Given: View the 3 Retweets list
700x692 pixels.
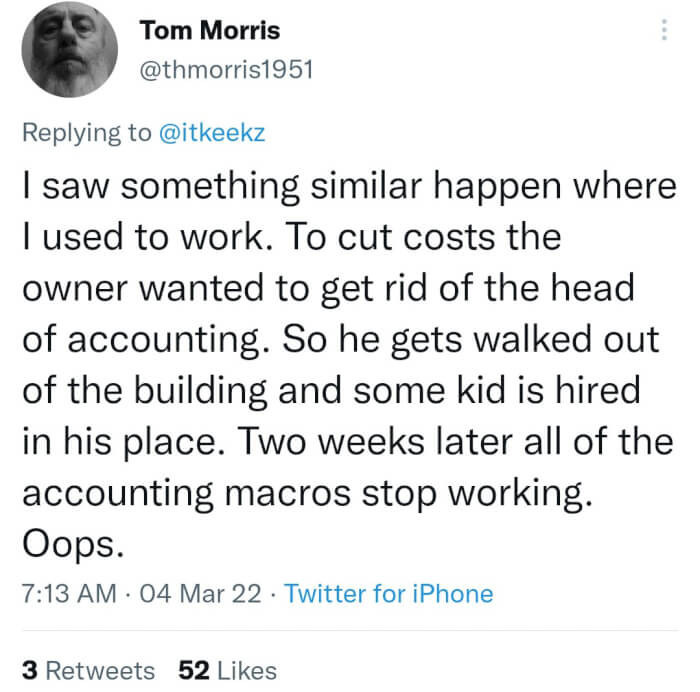Looking at the screenshot, I should pyautogui.click(x=88, y=669).
